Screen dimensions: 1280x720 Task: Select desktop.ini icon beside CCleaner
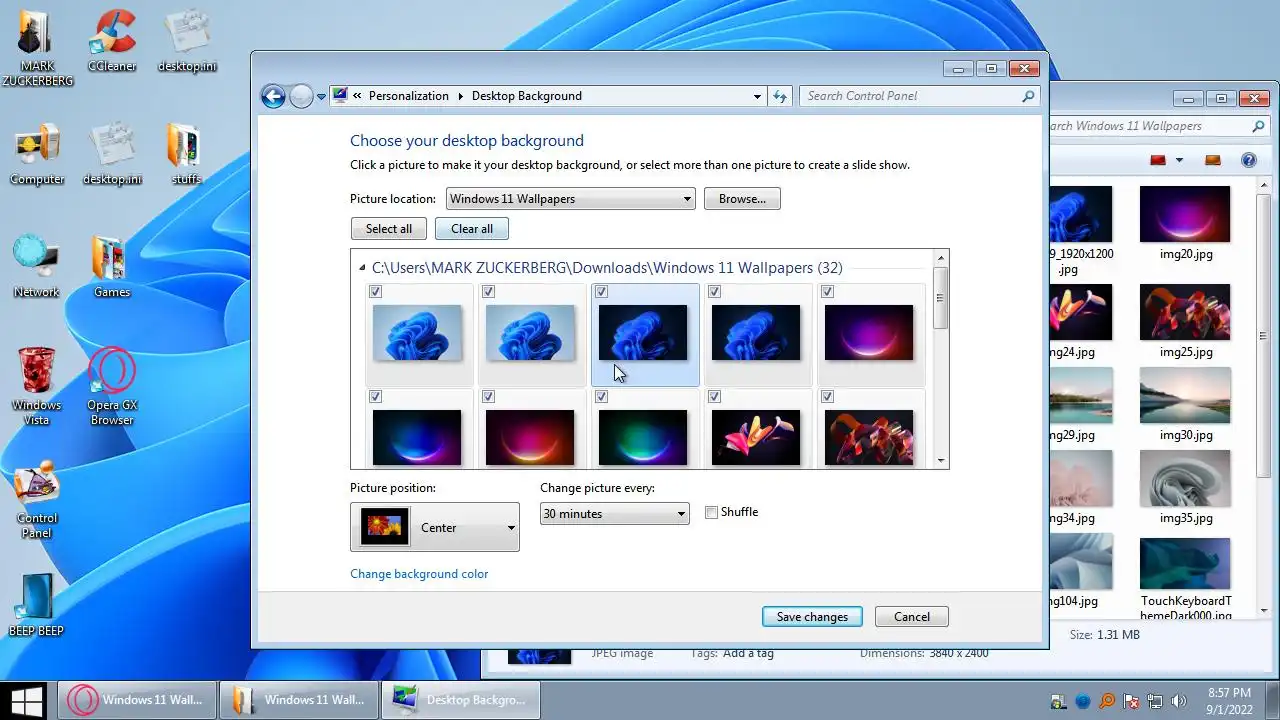(187, 40)
